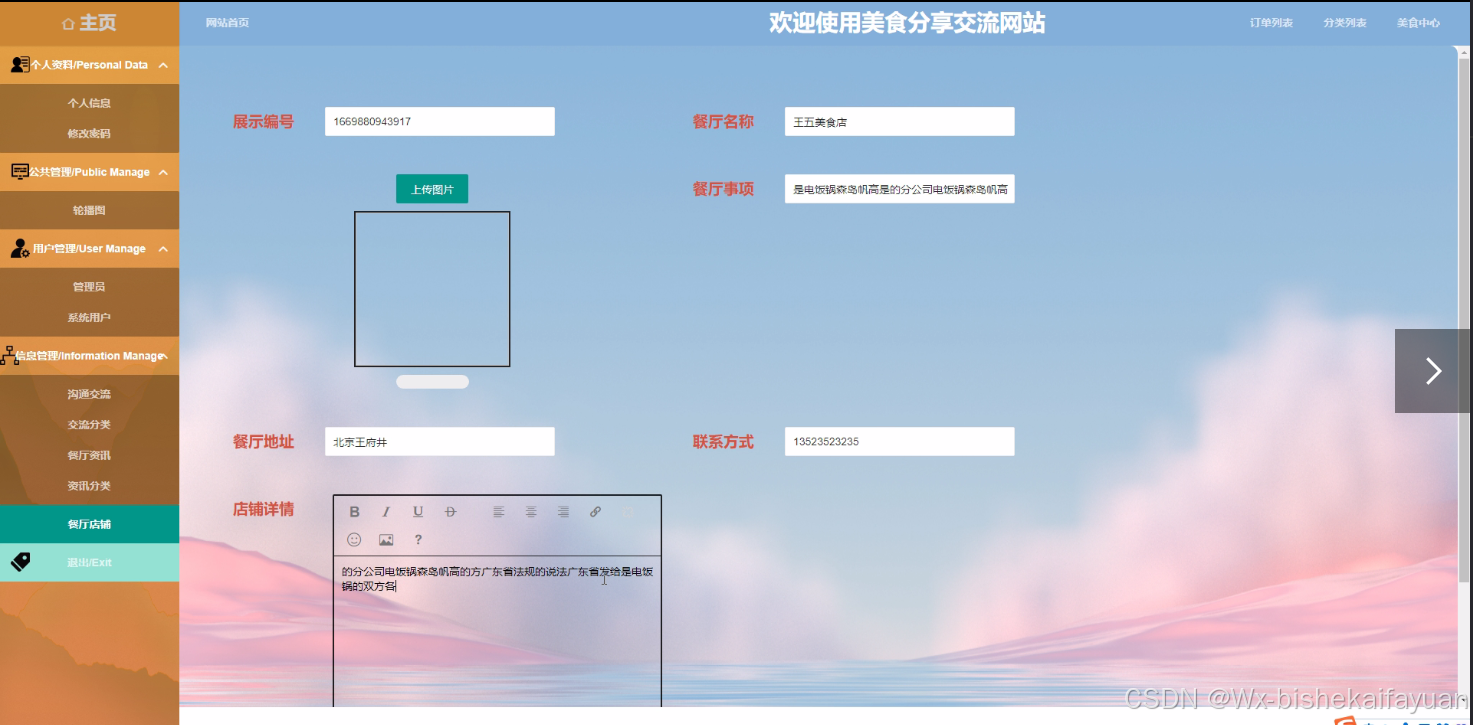1473x725 pixels.
Task: Collapse the Public Manage section chevron
Action: [163, 172]
